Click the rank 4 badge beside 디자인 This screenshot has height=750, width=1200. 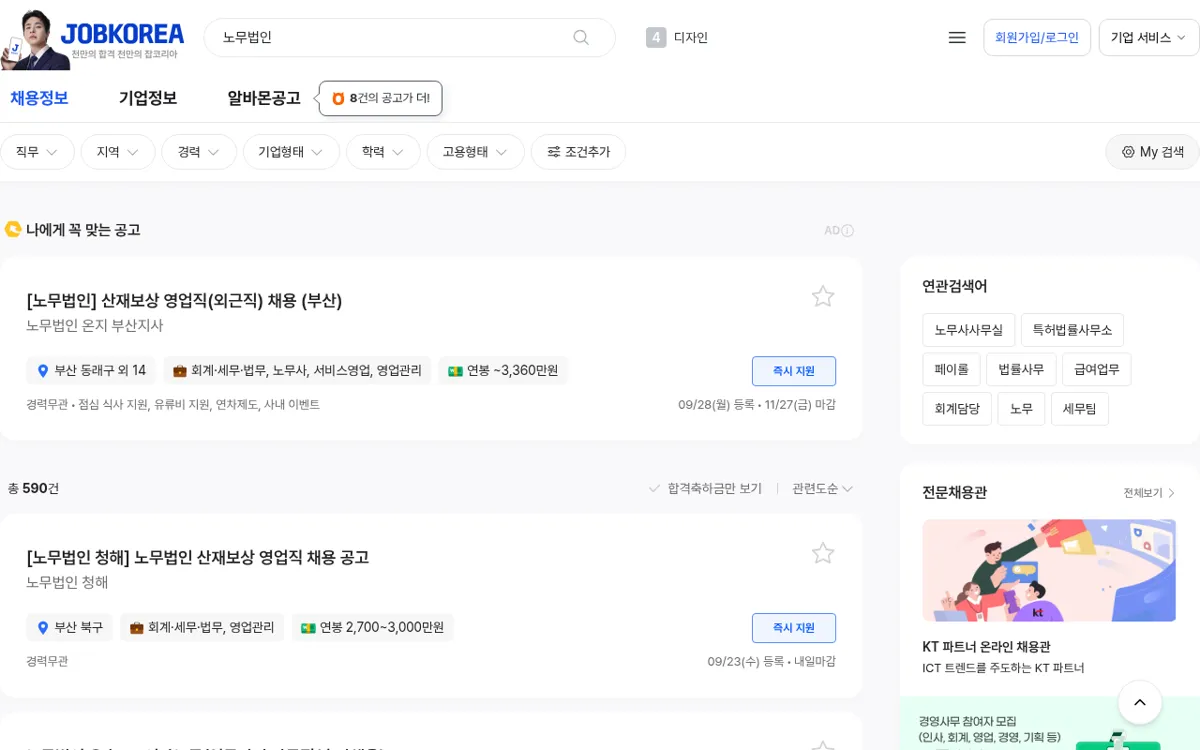click(x=656, y=37)
